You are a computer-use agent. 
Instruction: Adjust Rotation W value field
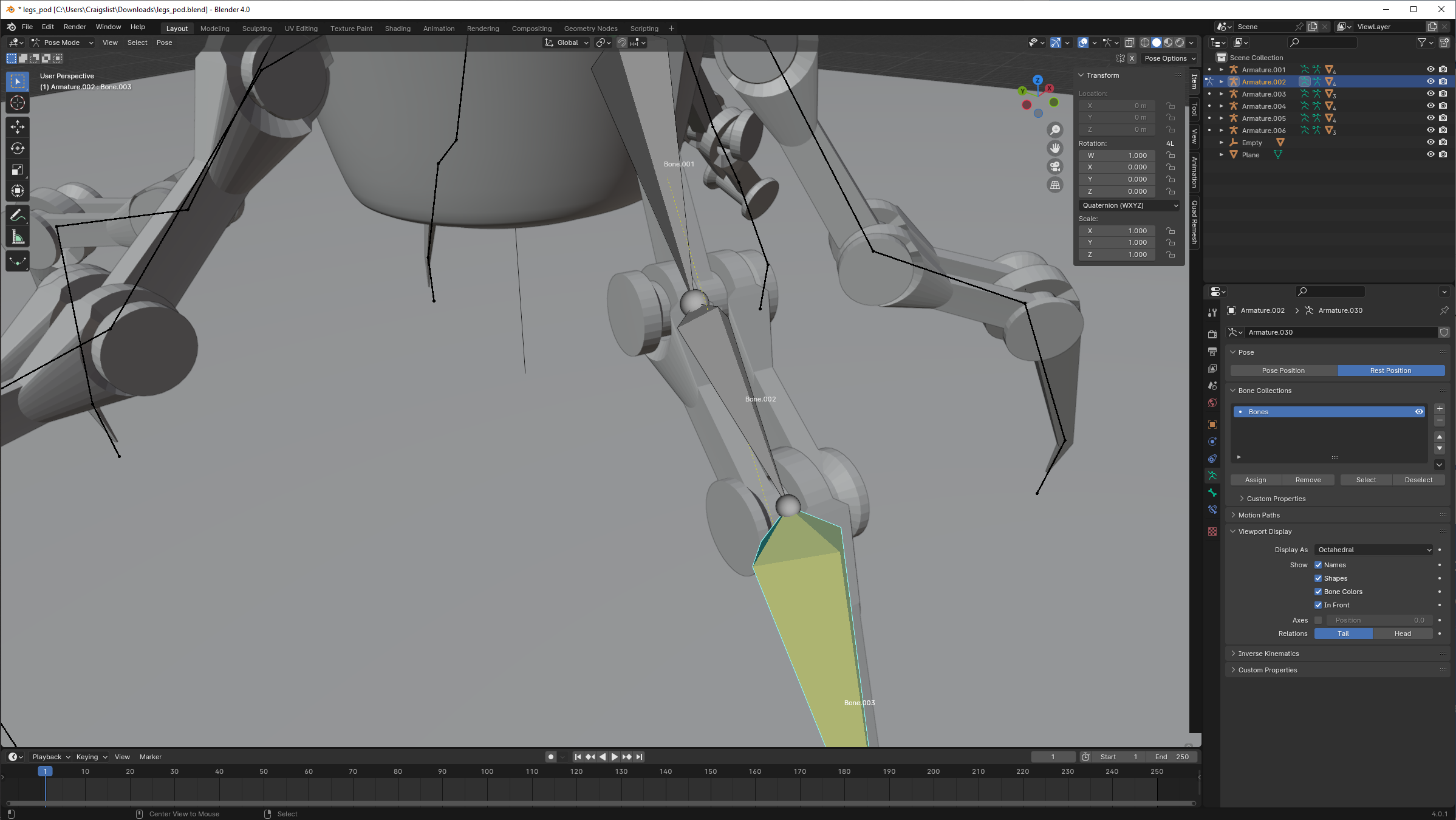click(x=1117, y=155)
